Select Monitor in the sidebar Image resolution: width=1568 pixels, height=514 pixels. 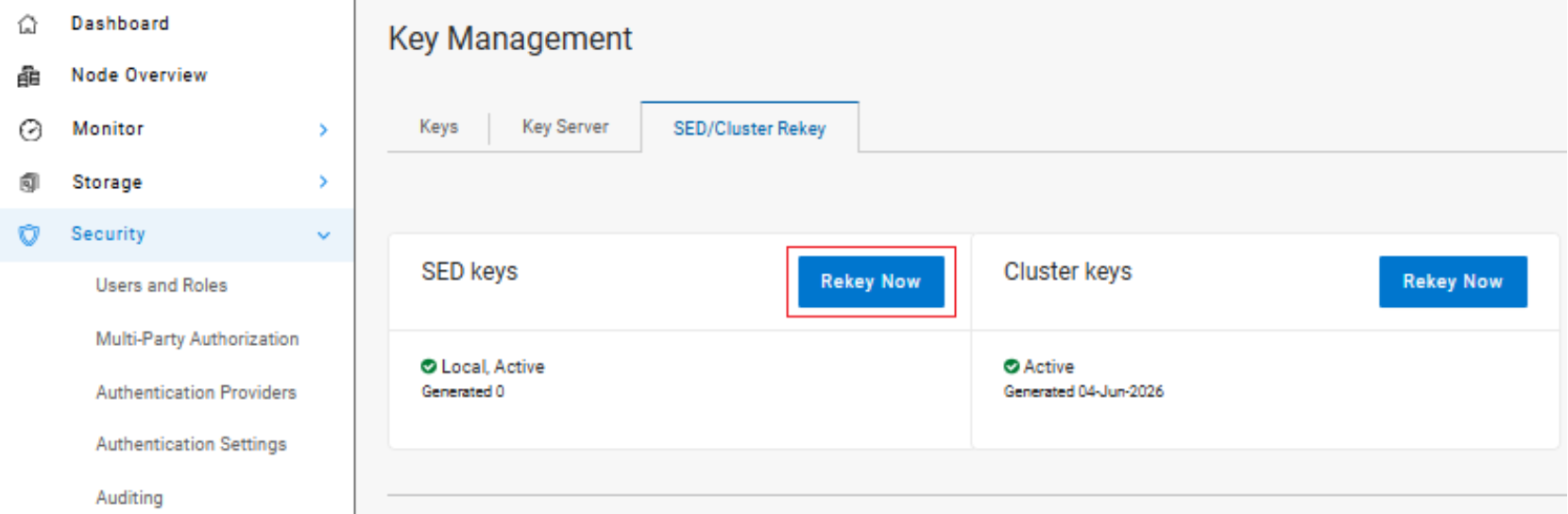[x=108, y=128]
